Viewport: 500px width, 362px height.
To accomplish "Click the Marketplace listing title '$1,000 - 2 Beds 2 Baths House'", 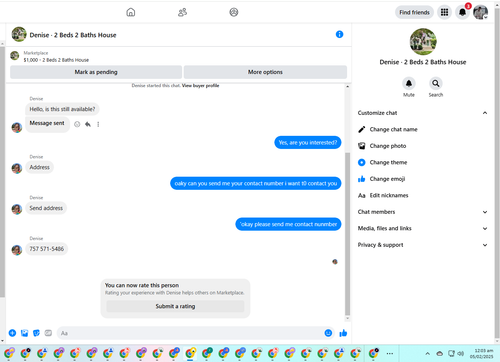I will (x=56, y=60).
